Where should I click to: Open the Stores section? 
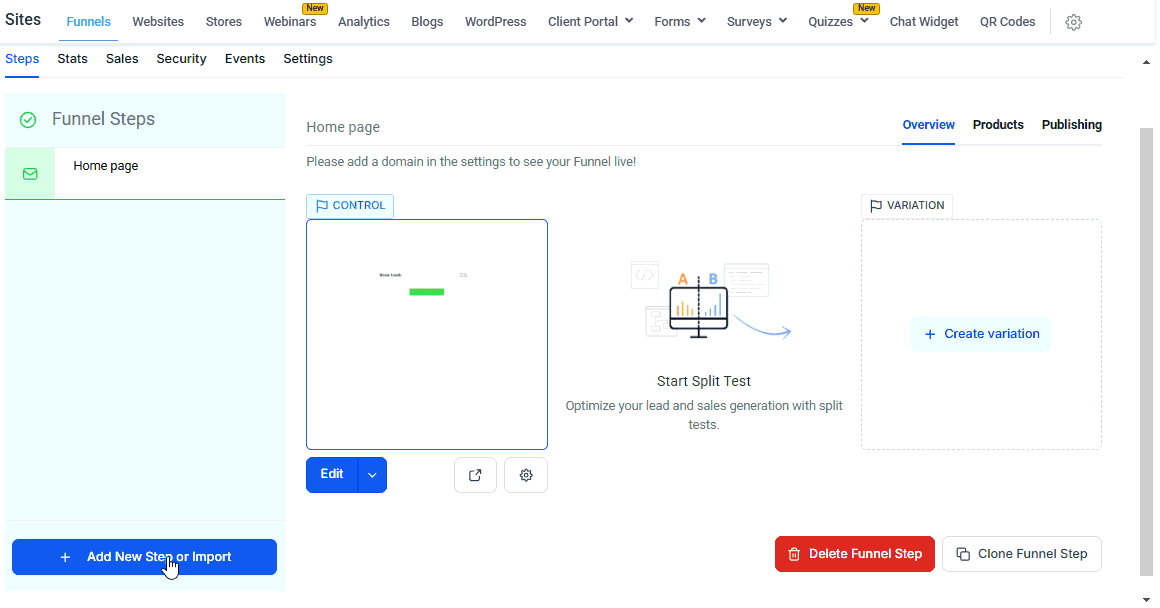pos(223,21)
